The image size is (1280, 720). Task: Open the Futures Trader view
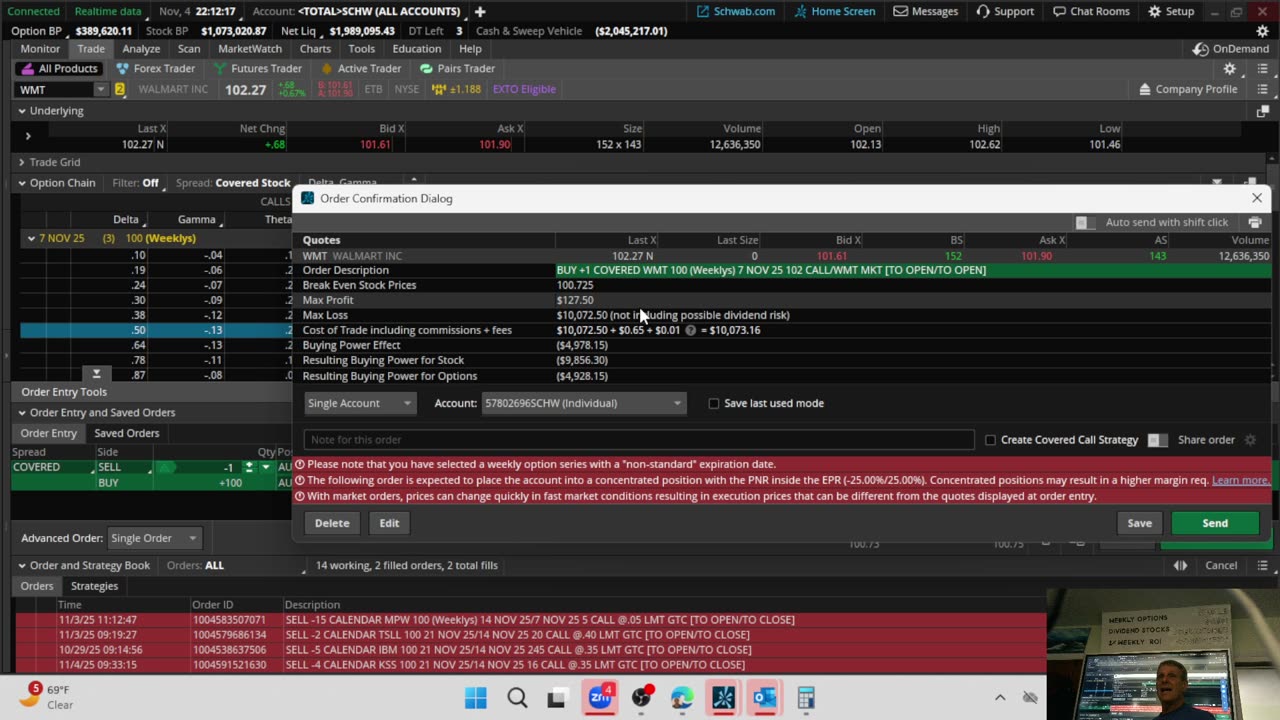click(x=257, y=68)
